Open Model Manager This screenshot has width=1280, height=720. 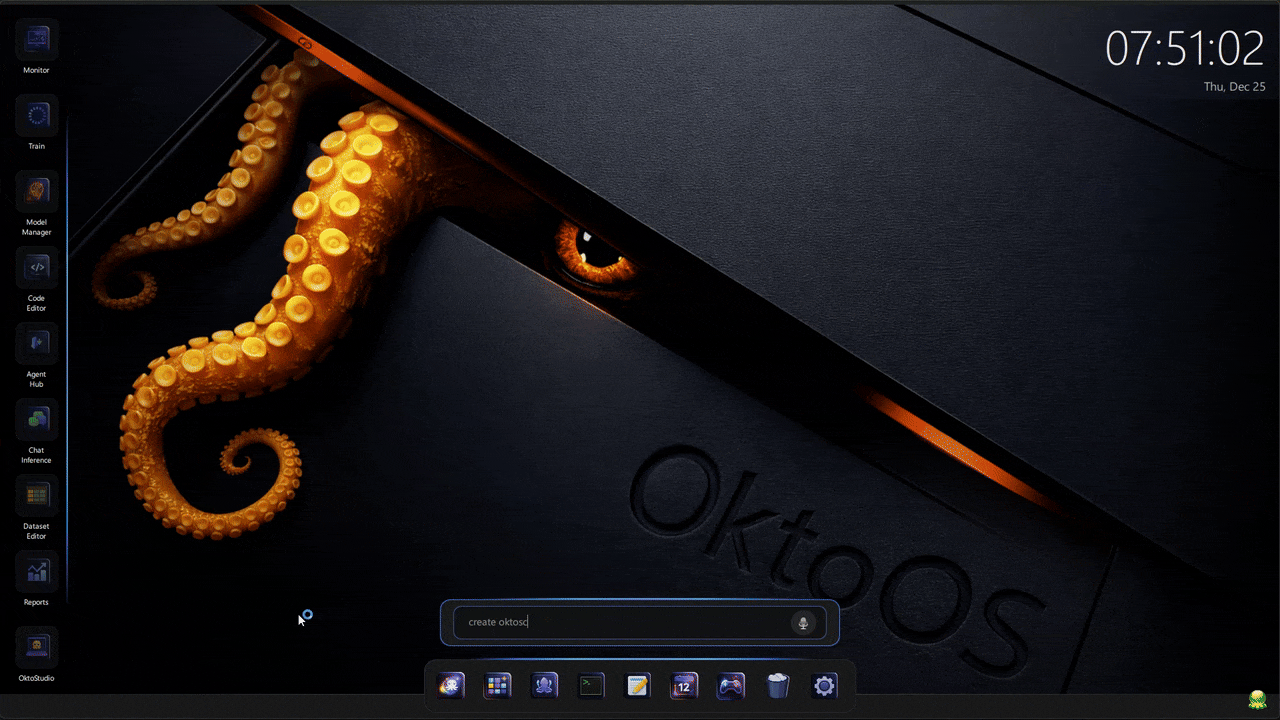[x=36, y=191]
